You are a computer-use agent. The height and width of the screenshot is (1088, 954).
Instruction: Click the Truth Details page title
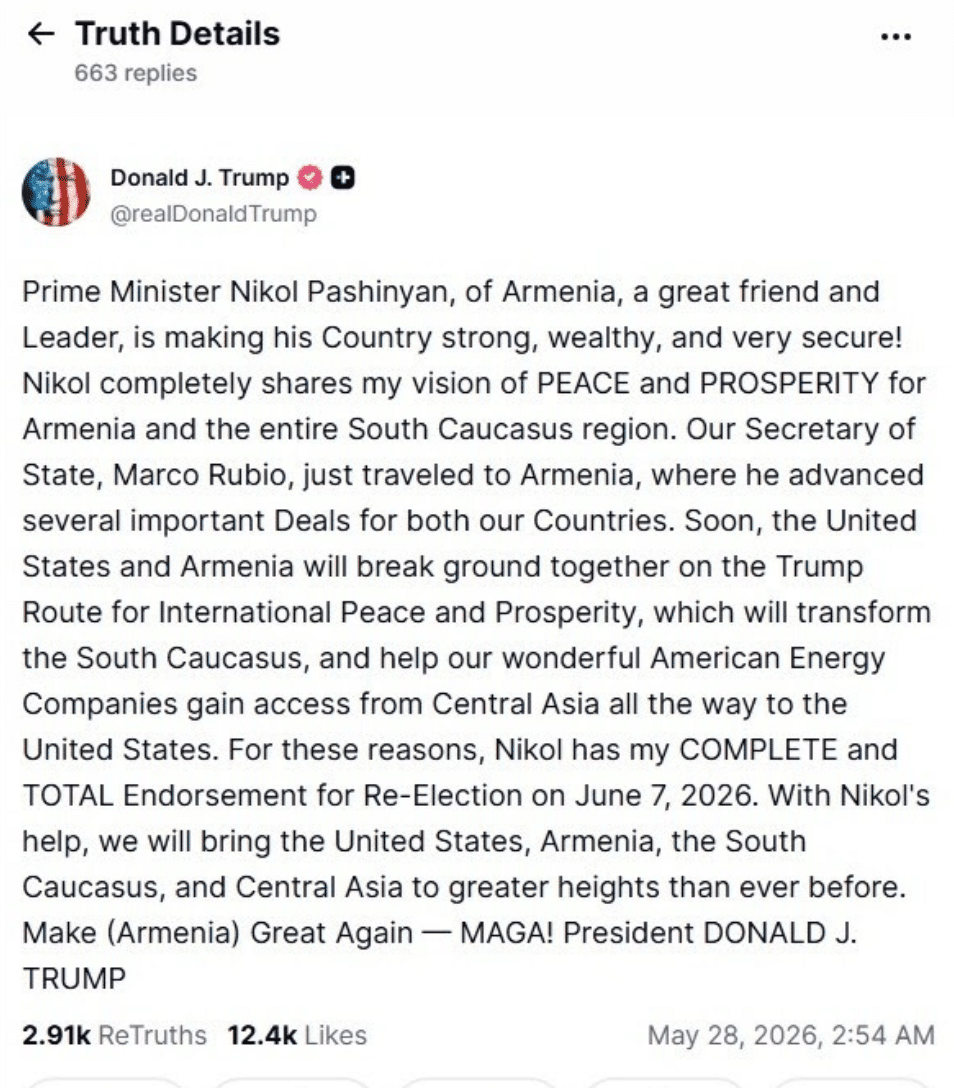178,33
